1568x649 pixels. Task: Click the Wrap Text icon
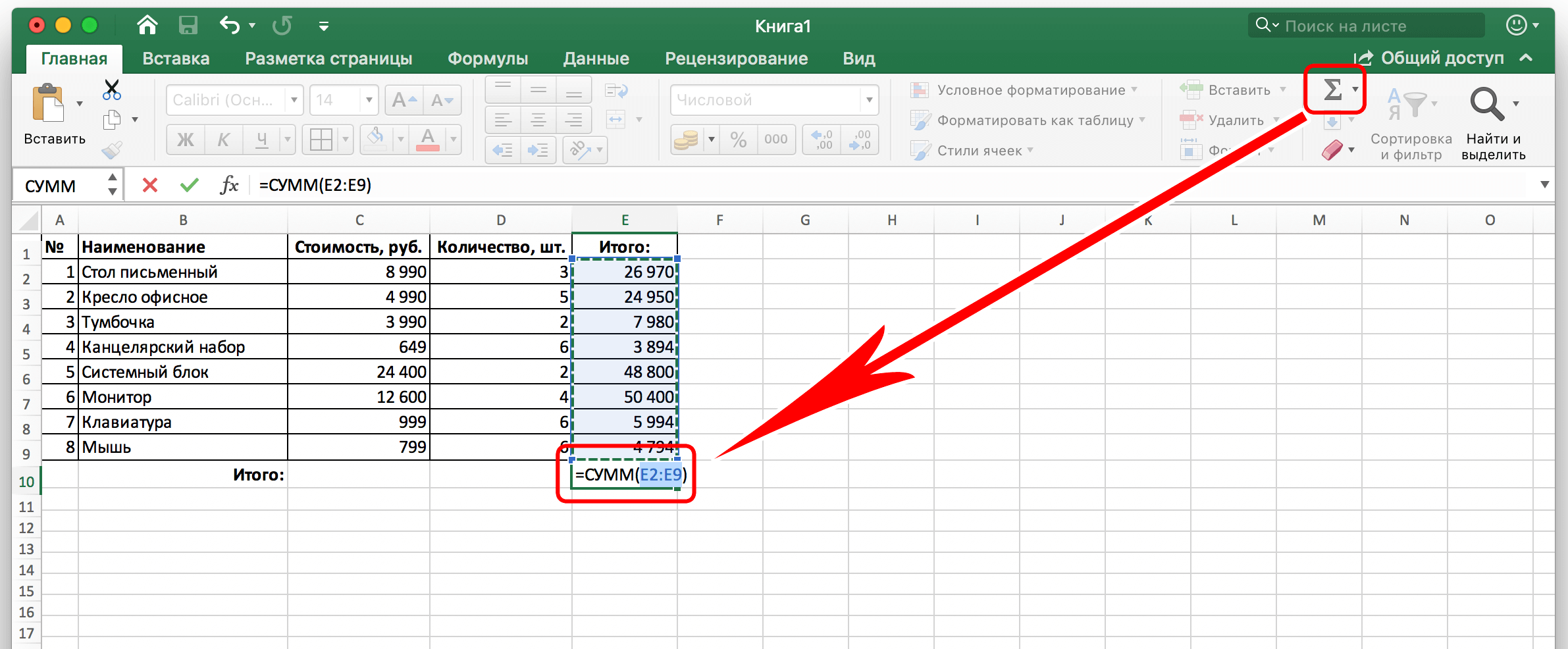[616, 90]
